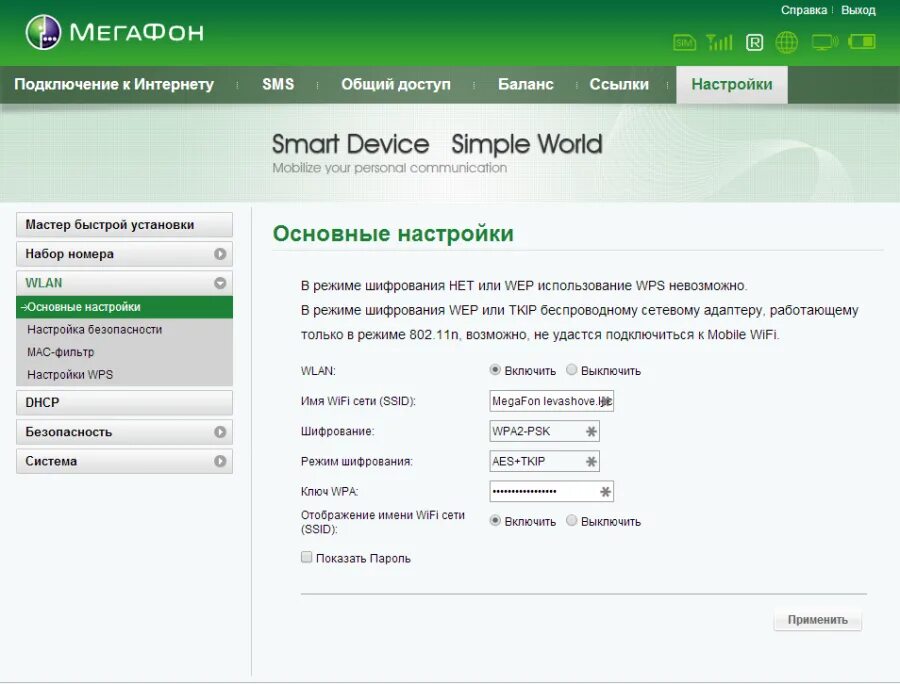
Task: Open the Режим шифрования AES+TKIP dropdown
Action: 544,461
